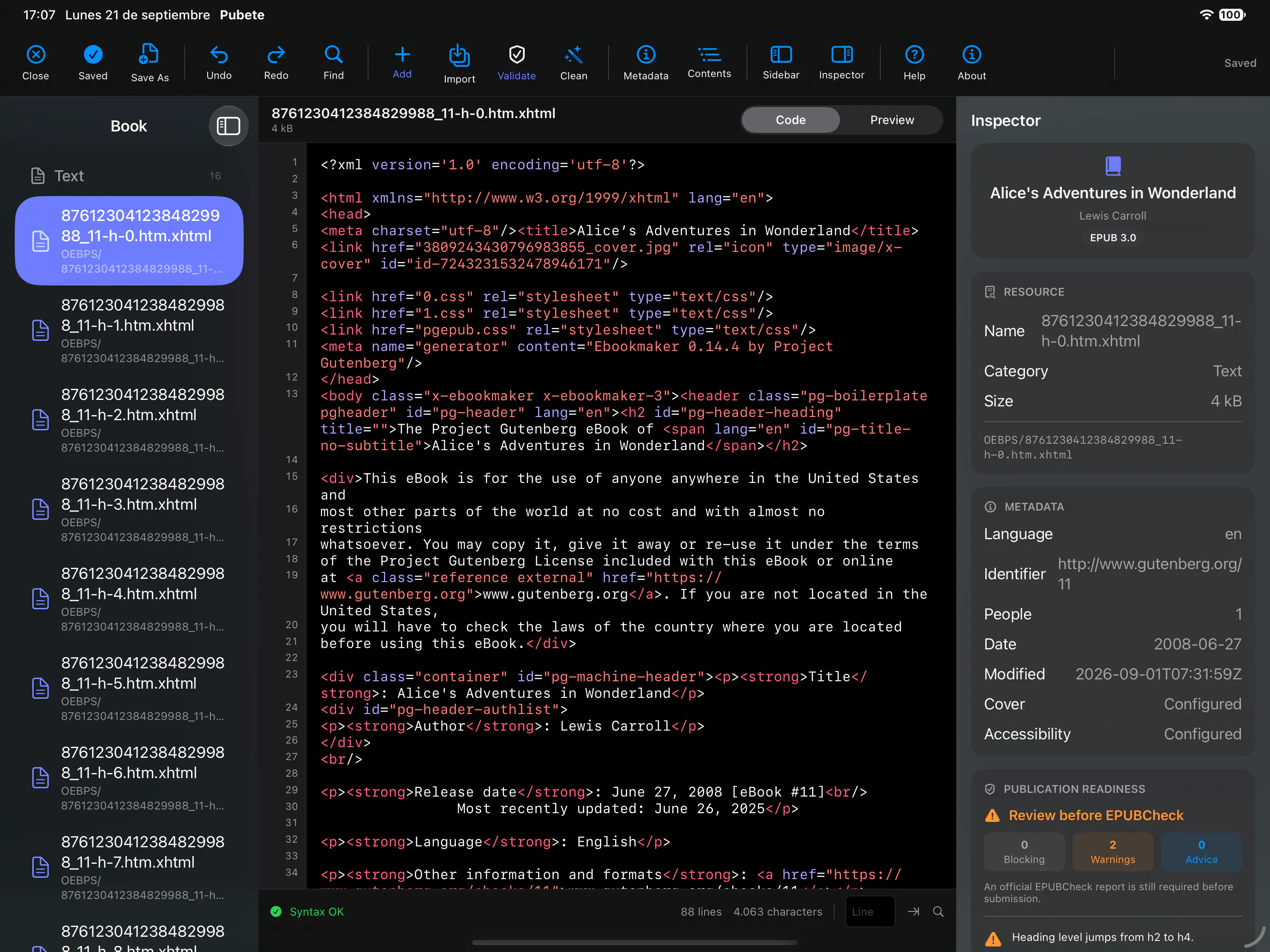This screenshot has width=1270, height=952.
Task: Switch to the Preview view
Action: pos(892,120)
